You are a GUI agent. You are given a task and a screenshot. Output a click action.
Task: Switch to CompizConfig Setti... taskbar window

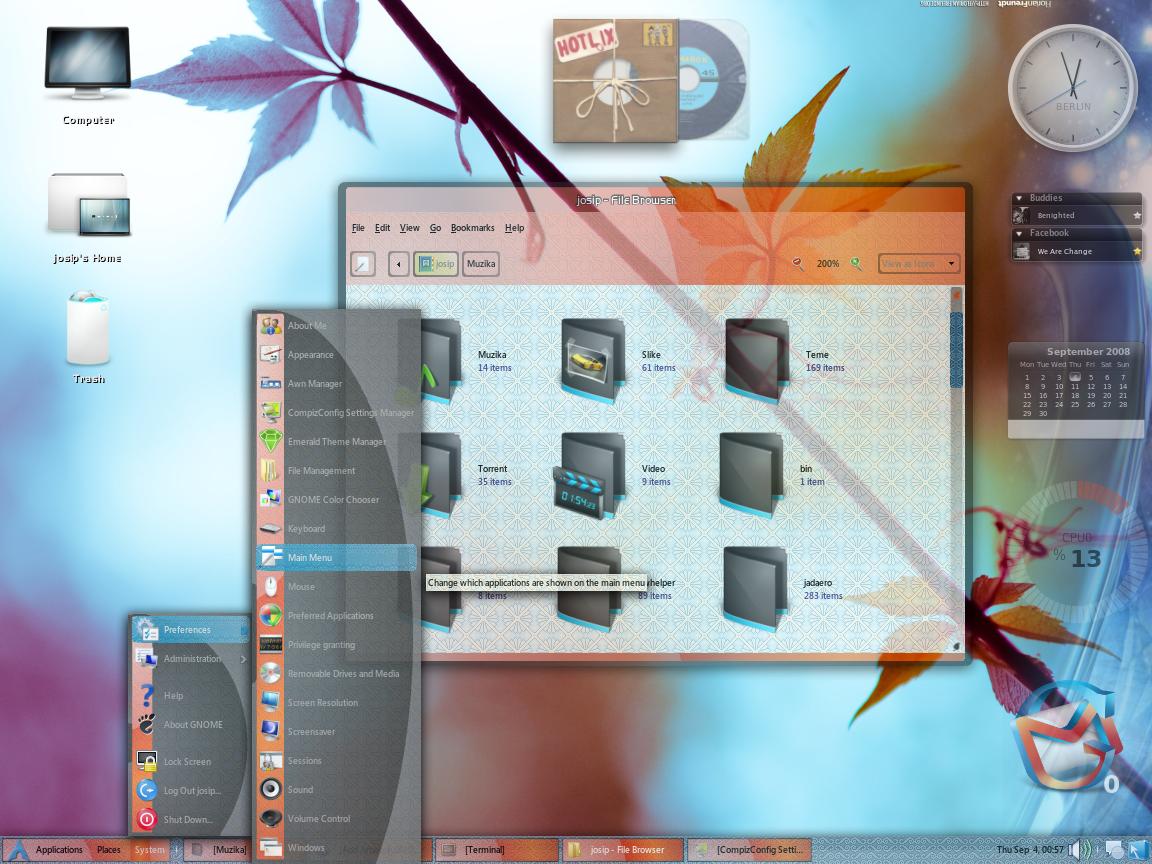click(750, 850)
